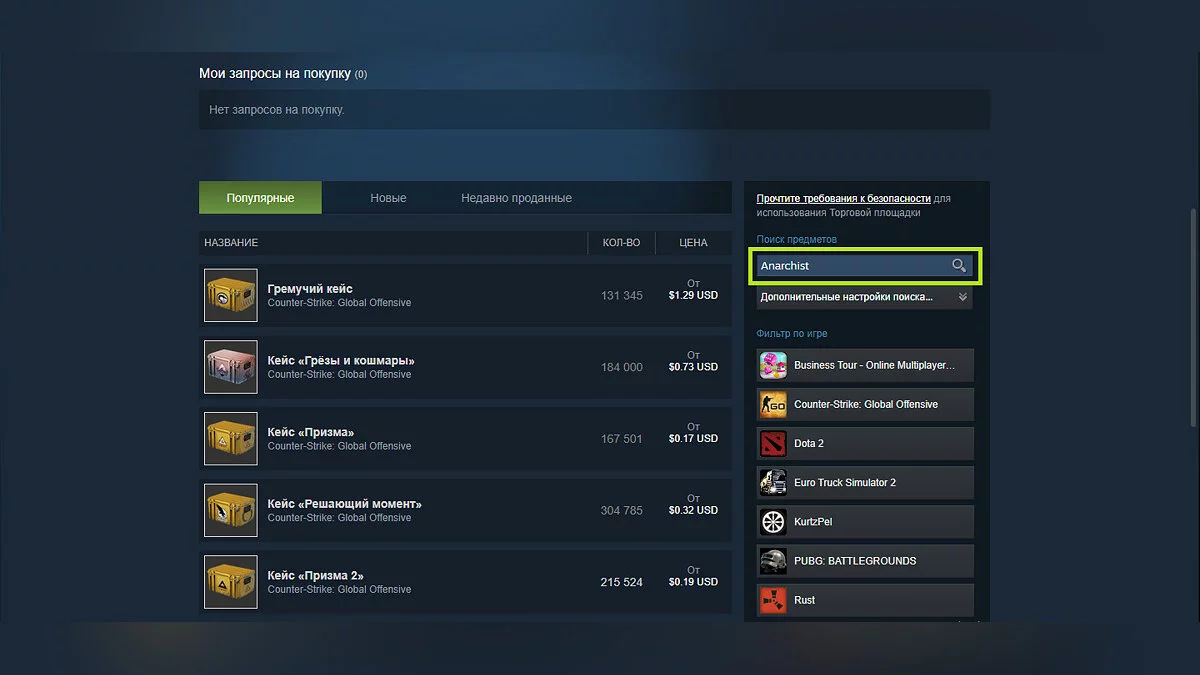Choose the Euro Truck Simulator 2 icon
The height and width of the screenshot is (675, 1200).
(773, 482)
